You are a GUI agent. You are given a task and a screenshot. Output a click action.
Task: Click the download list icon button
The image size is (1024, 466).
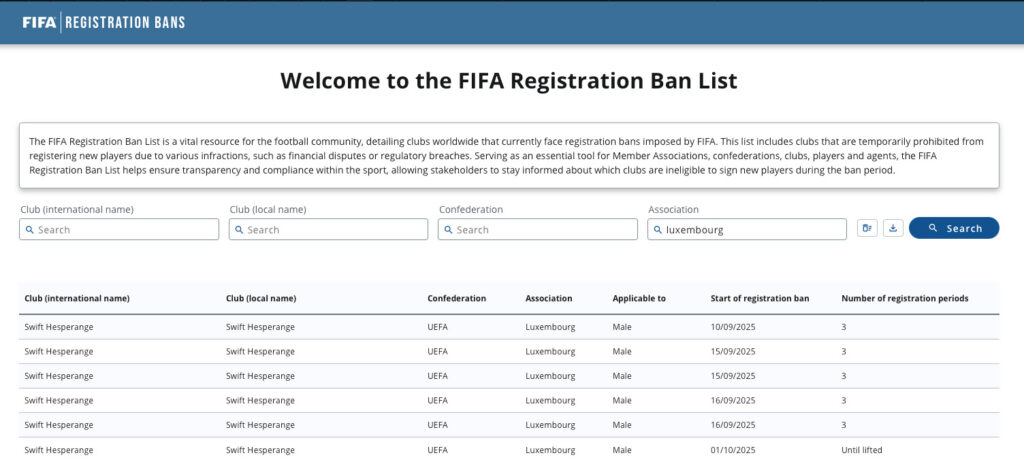pyautogui.click(x=893, y=228)
